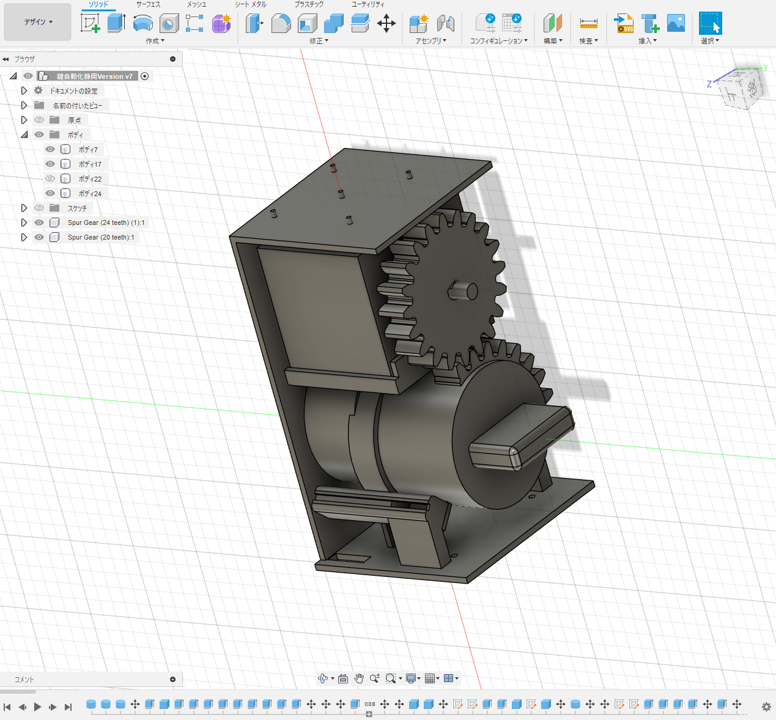Click the Pan hand icon in navigation bar
776x720 pixels.
(359, 679)
